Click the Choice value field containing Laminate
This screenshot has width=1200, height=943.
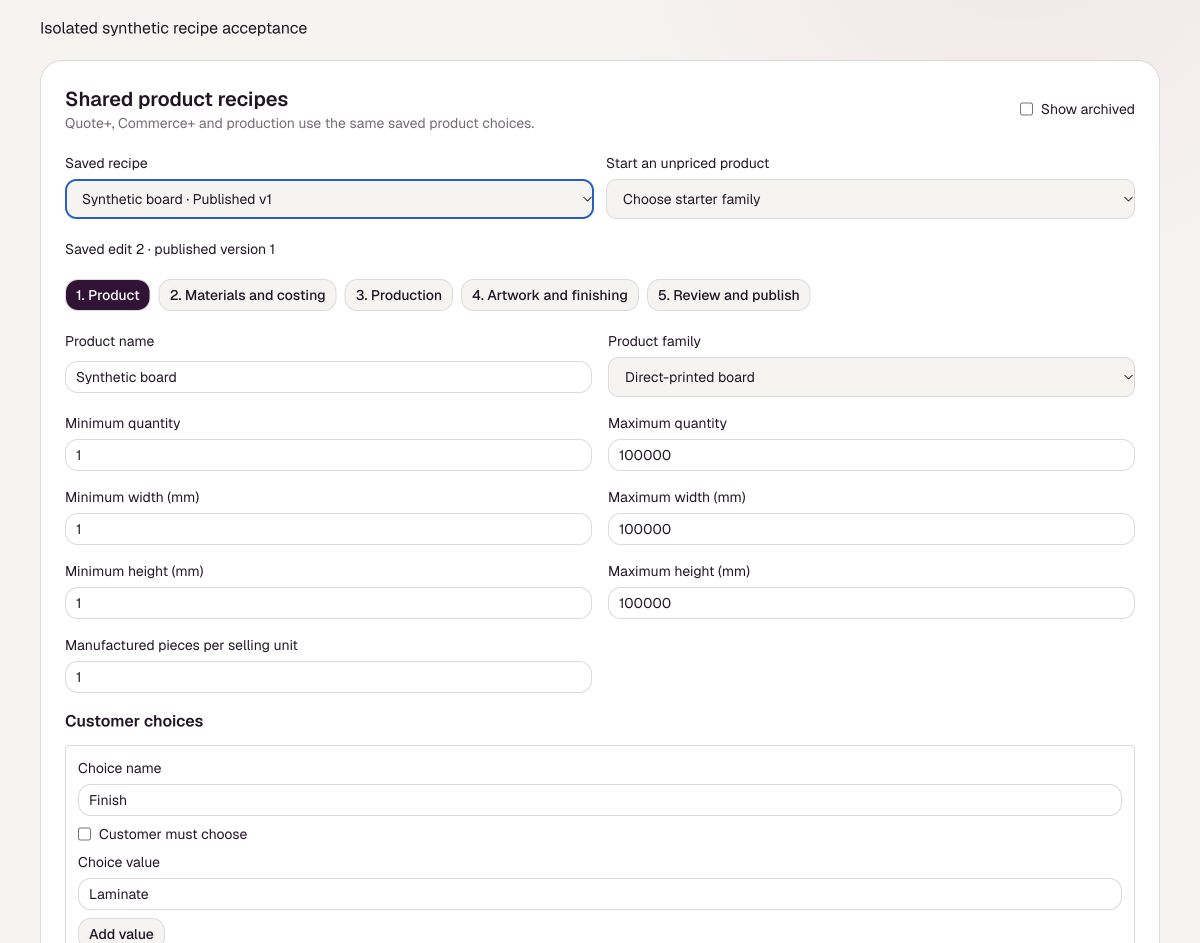click(x=600, y=894)
